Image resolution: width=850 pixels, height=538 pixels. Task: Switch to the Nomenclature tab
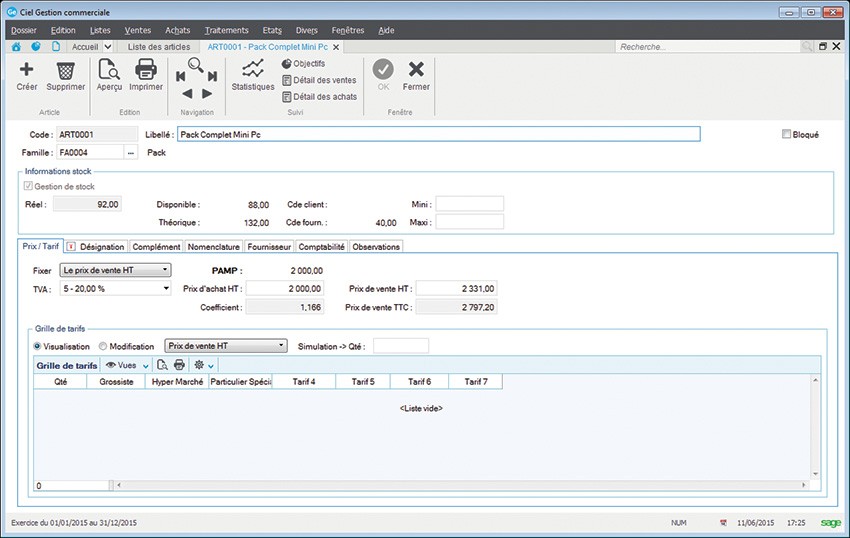(214, 247)
